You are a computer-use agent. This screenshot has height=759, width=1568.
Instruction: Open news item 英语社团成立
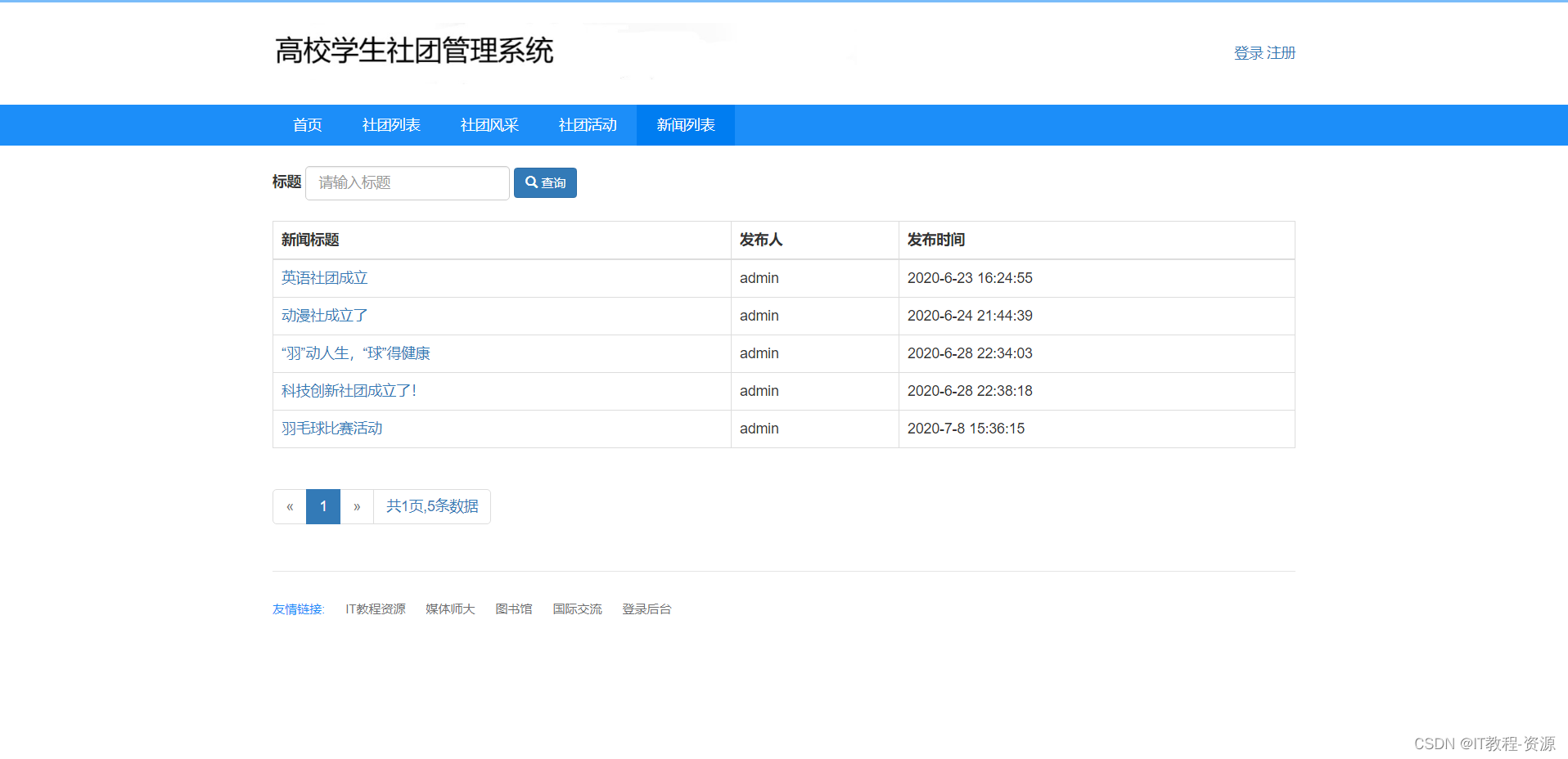(x=325, y=278)
